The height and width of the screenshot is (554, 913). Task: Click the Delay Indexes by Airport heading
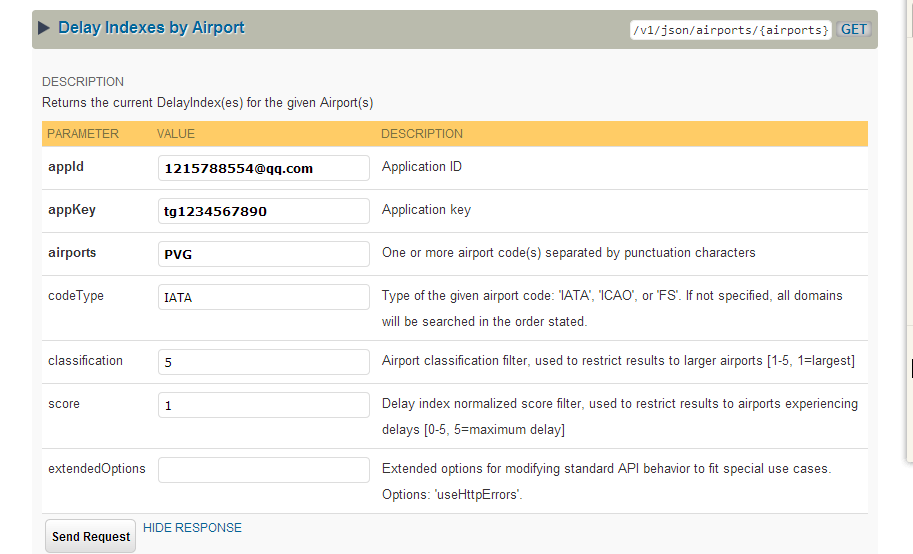pyautogui.click(x=151, y=28)
